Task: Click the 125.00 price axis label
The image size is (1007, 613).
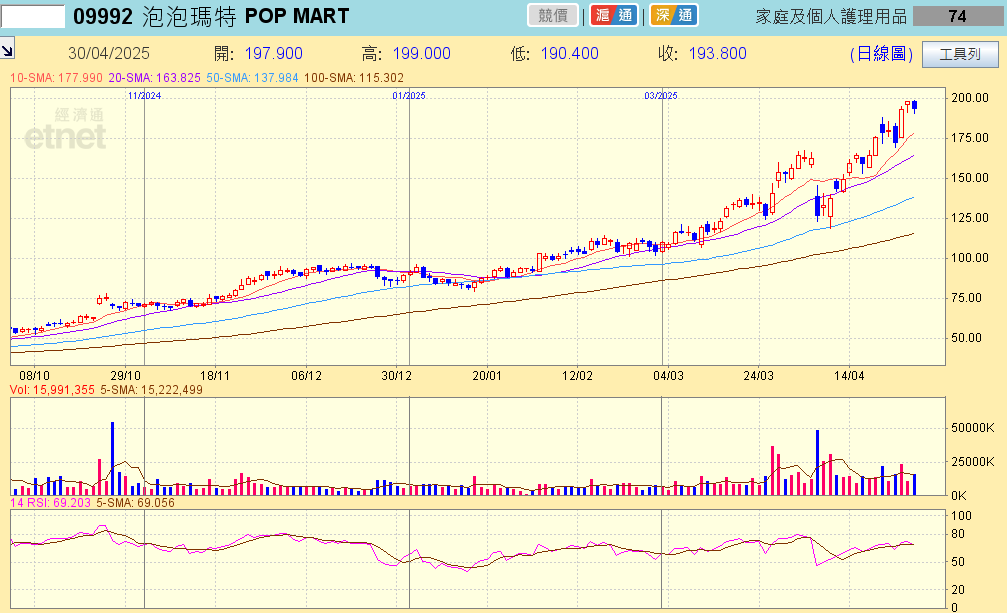Action: [970, 218]
